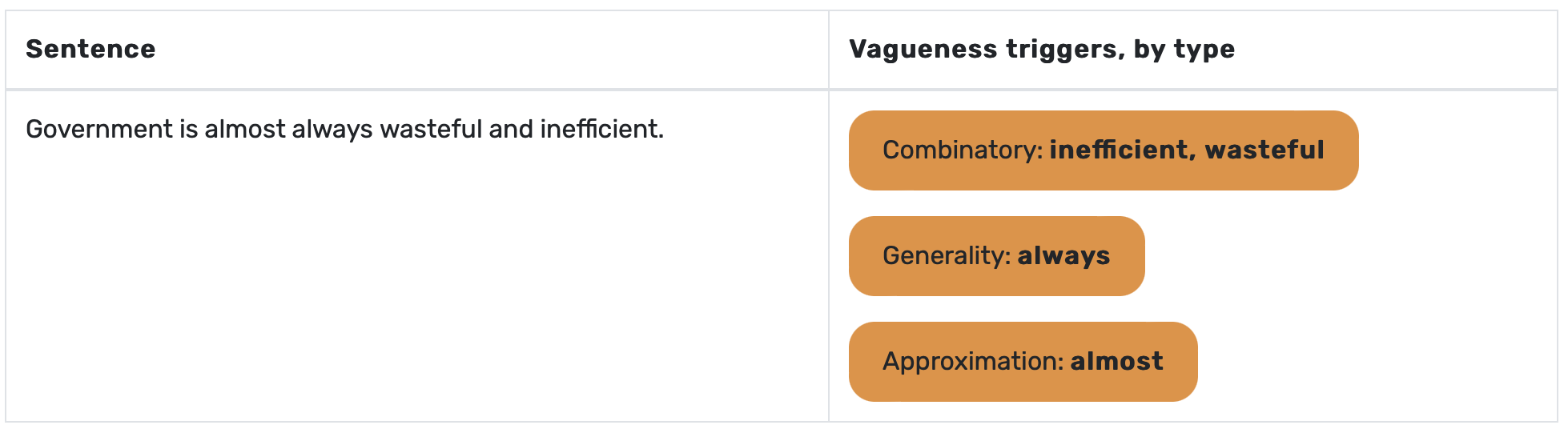Viewport: 1568px width, 429px height.
Task: Click bold "always" inside Generality tag
Action: coord(1063,256)
